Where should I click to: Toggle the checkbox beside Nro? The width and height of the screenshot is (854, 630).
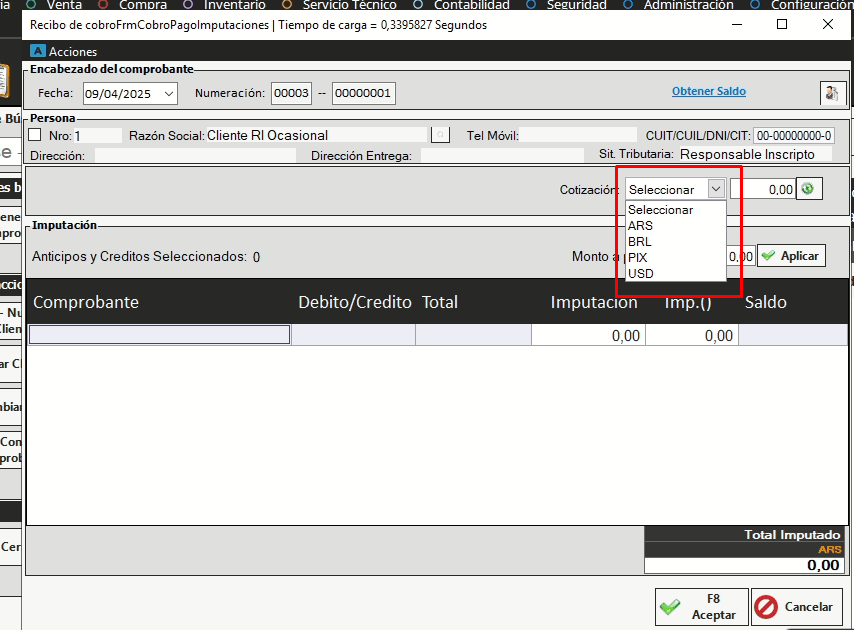35,135
